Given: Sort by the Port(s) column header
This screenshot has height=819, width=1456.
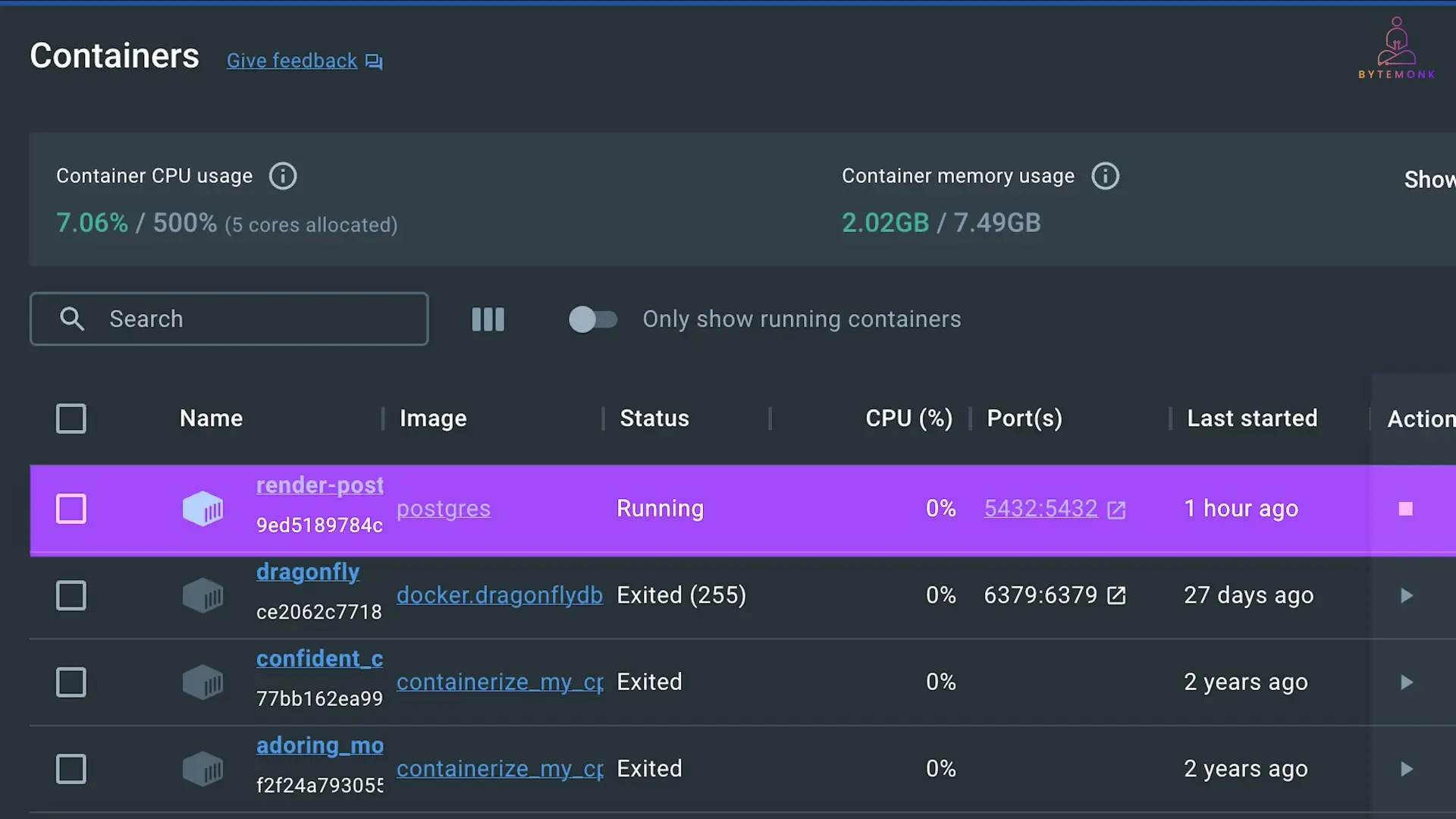Looking at the screenshot, I should [x=1025, y=419].
